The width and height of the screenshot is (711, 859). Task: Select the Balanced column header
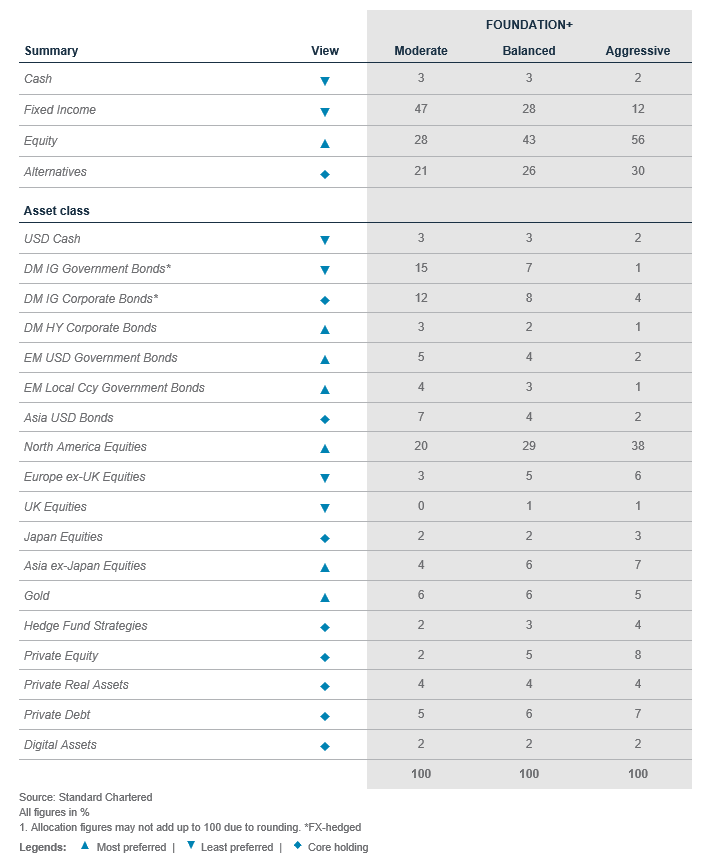(529, 51)
